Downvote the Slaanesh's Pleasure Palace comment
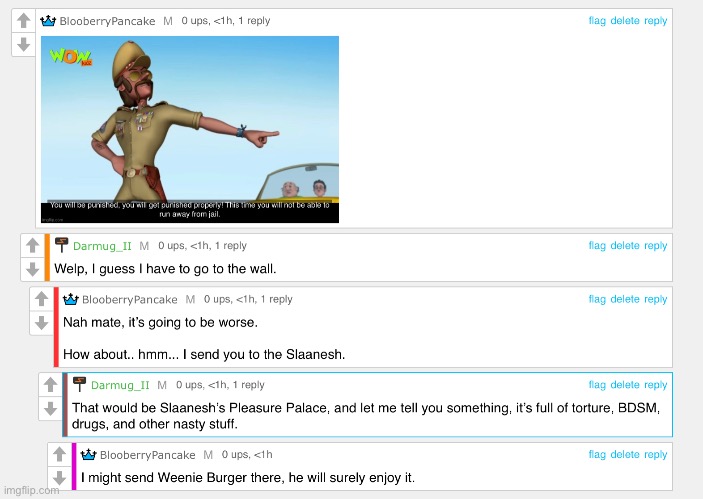 coord(51,408)
